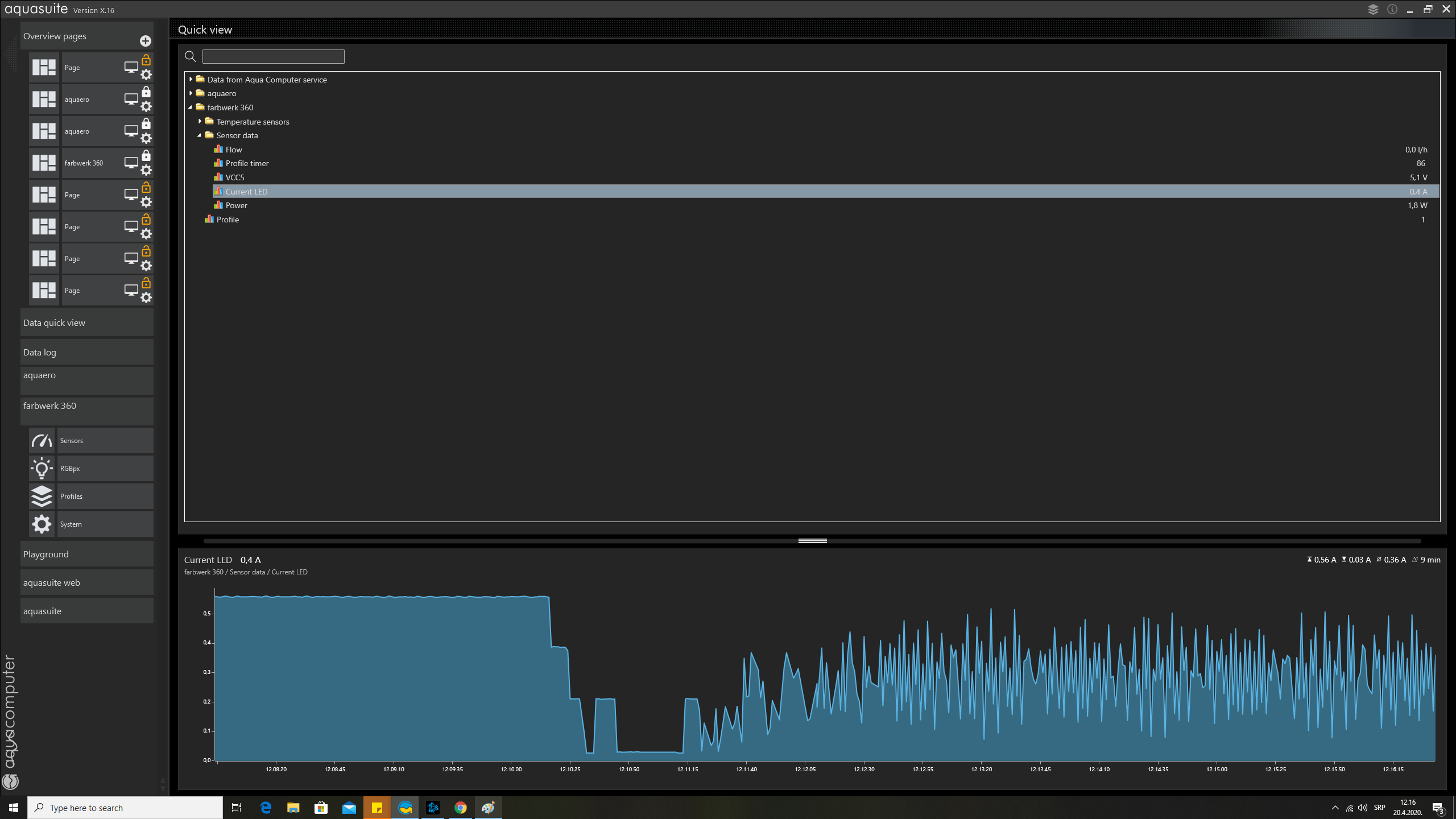
Task: Select the Profile timer chart icon
Action: (x=218, y=163)
